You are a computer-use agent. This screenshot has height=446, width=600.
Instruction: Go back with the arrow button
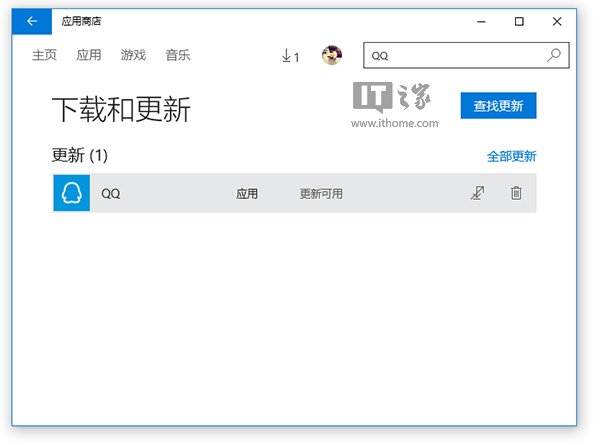click(x=32, y=21)
